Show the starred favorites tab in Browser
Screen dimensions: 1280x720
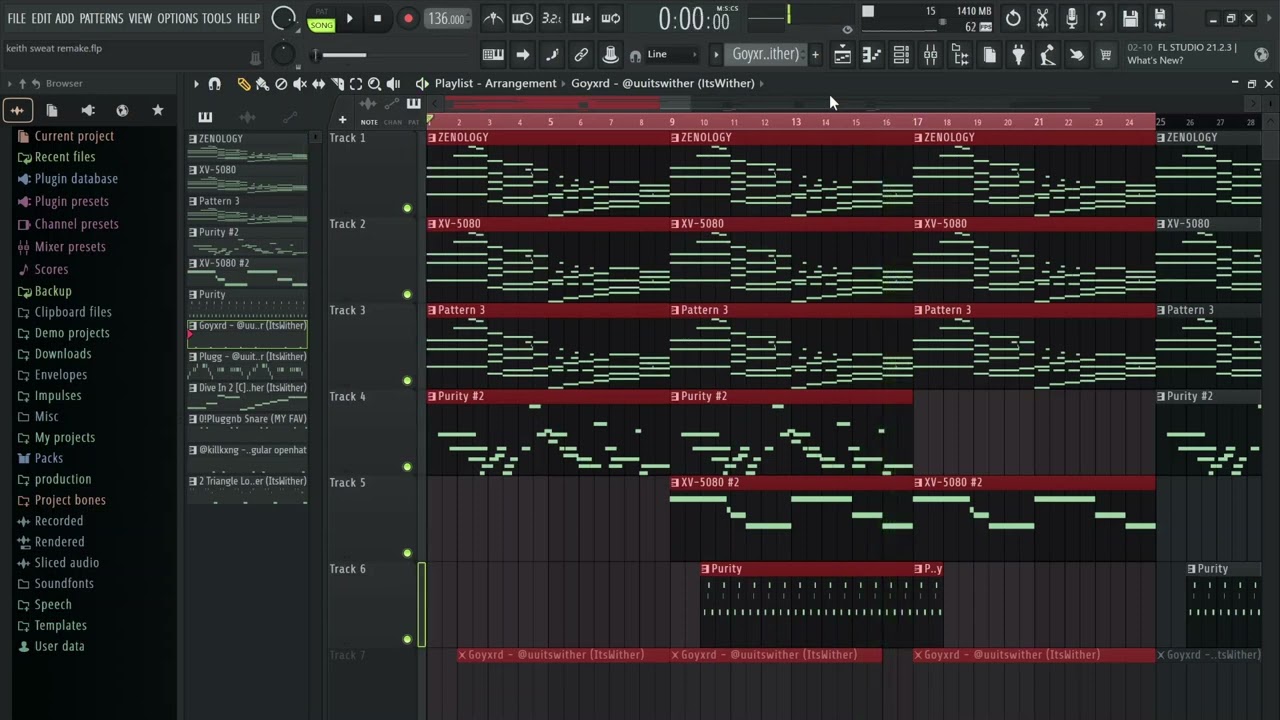[157, 110]
